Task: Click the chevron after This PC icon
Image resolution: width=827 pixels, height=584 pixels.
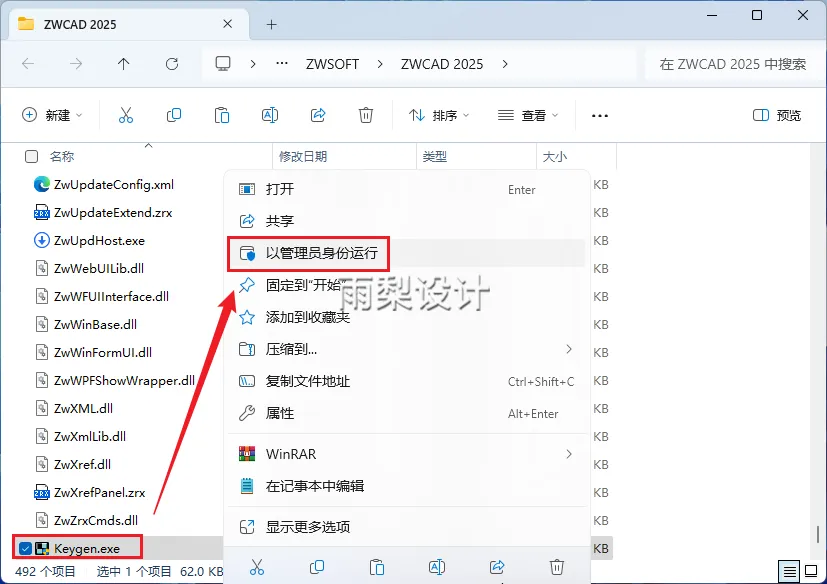Action: (x=253, y=64)
